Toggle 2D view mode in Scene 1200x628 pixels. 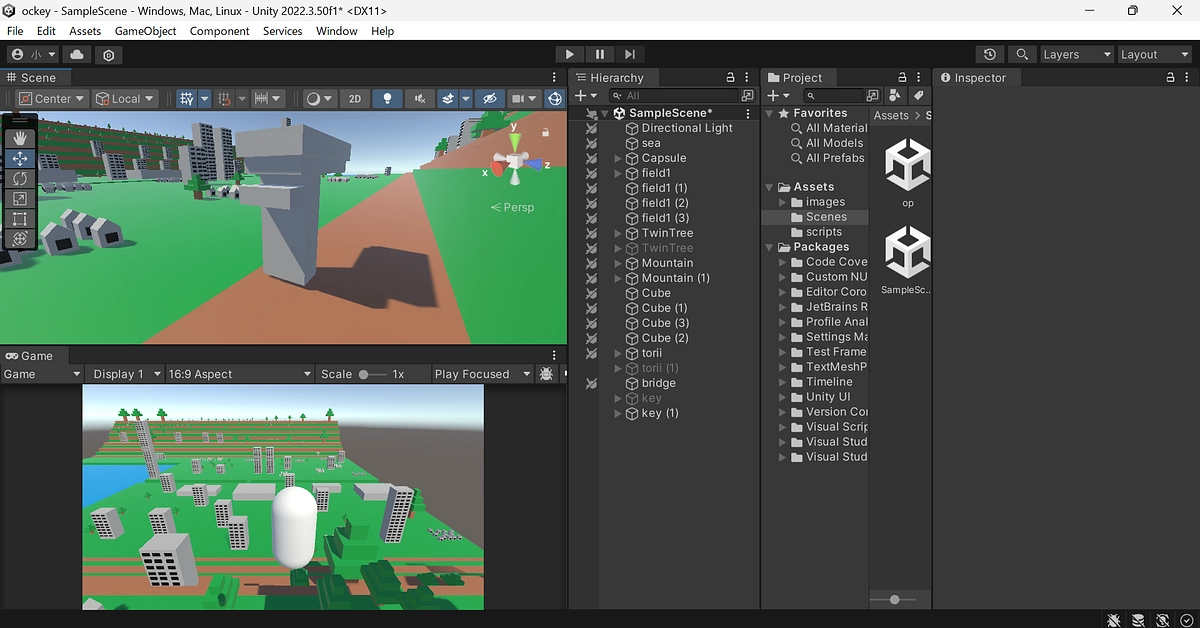[354, 98]
